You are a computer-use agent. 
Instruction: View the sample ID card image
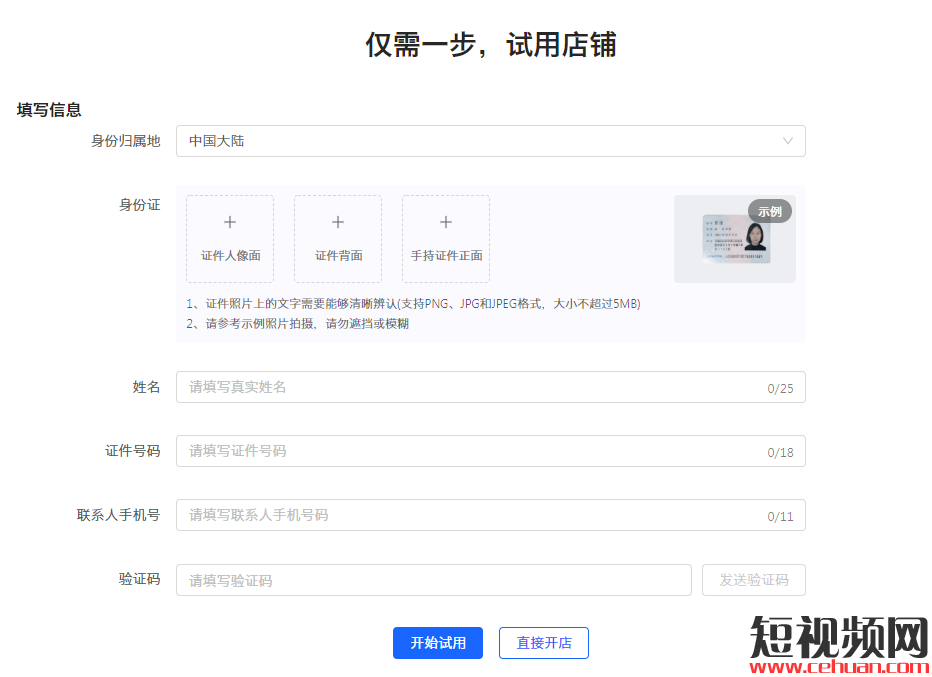tap(736, 240)
